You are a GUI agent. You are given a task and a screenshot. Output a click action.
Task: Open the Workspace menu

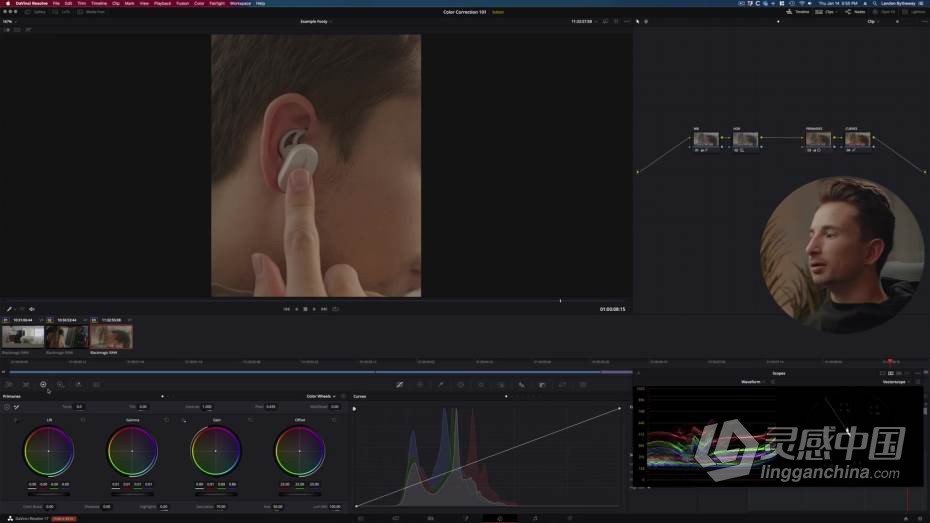click(240, 4)
